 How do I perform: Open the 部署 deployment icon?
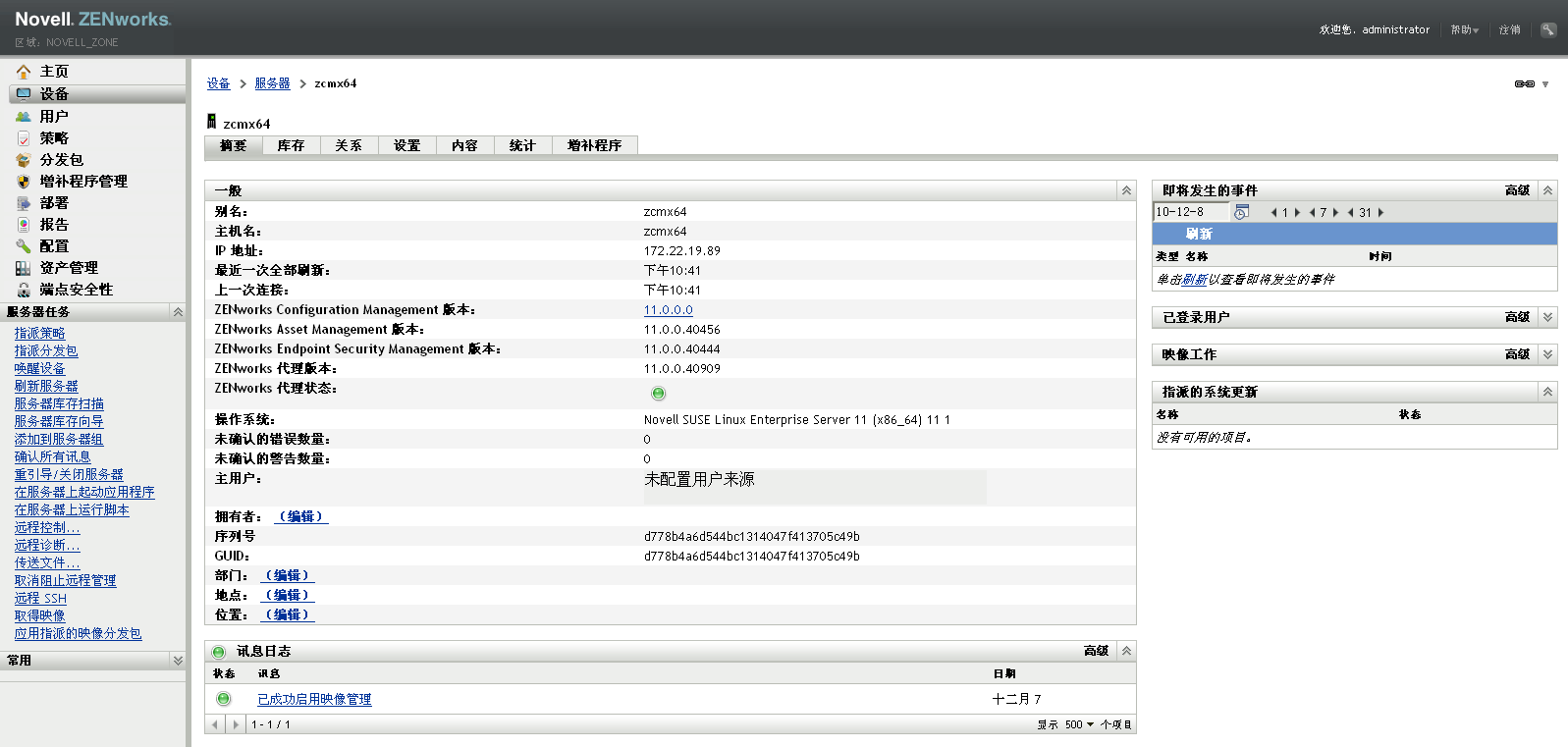pyautogui.click(x=24, y=203)
